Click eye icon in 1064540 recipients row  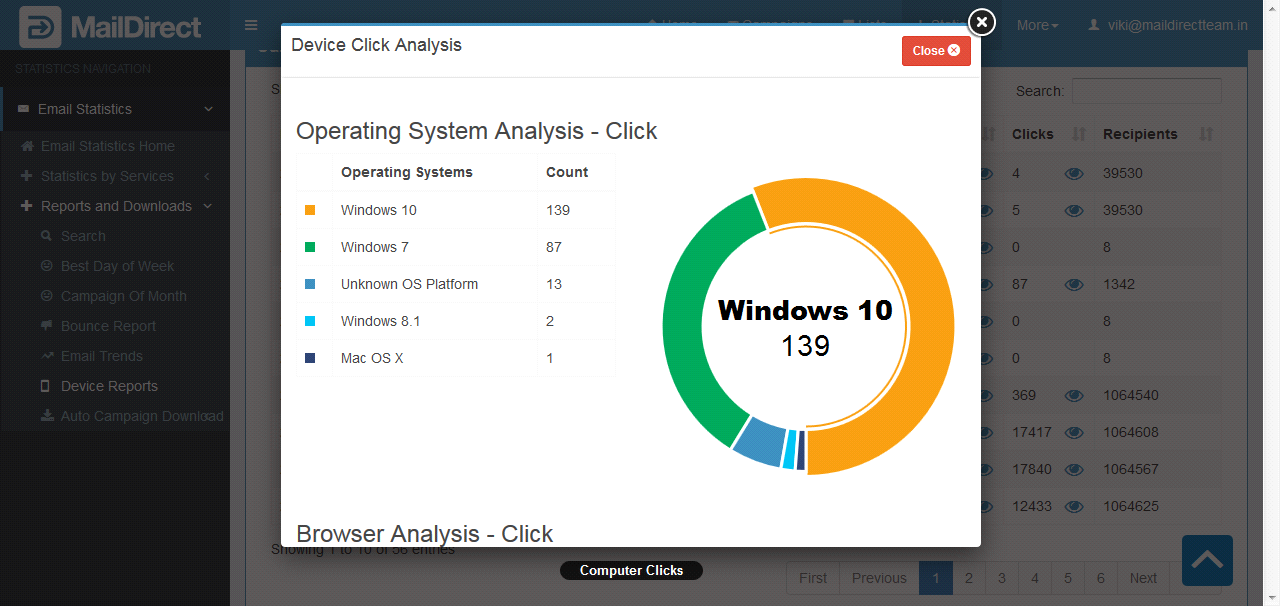tap(1074, 395)
